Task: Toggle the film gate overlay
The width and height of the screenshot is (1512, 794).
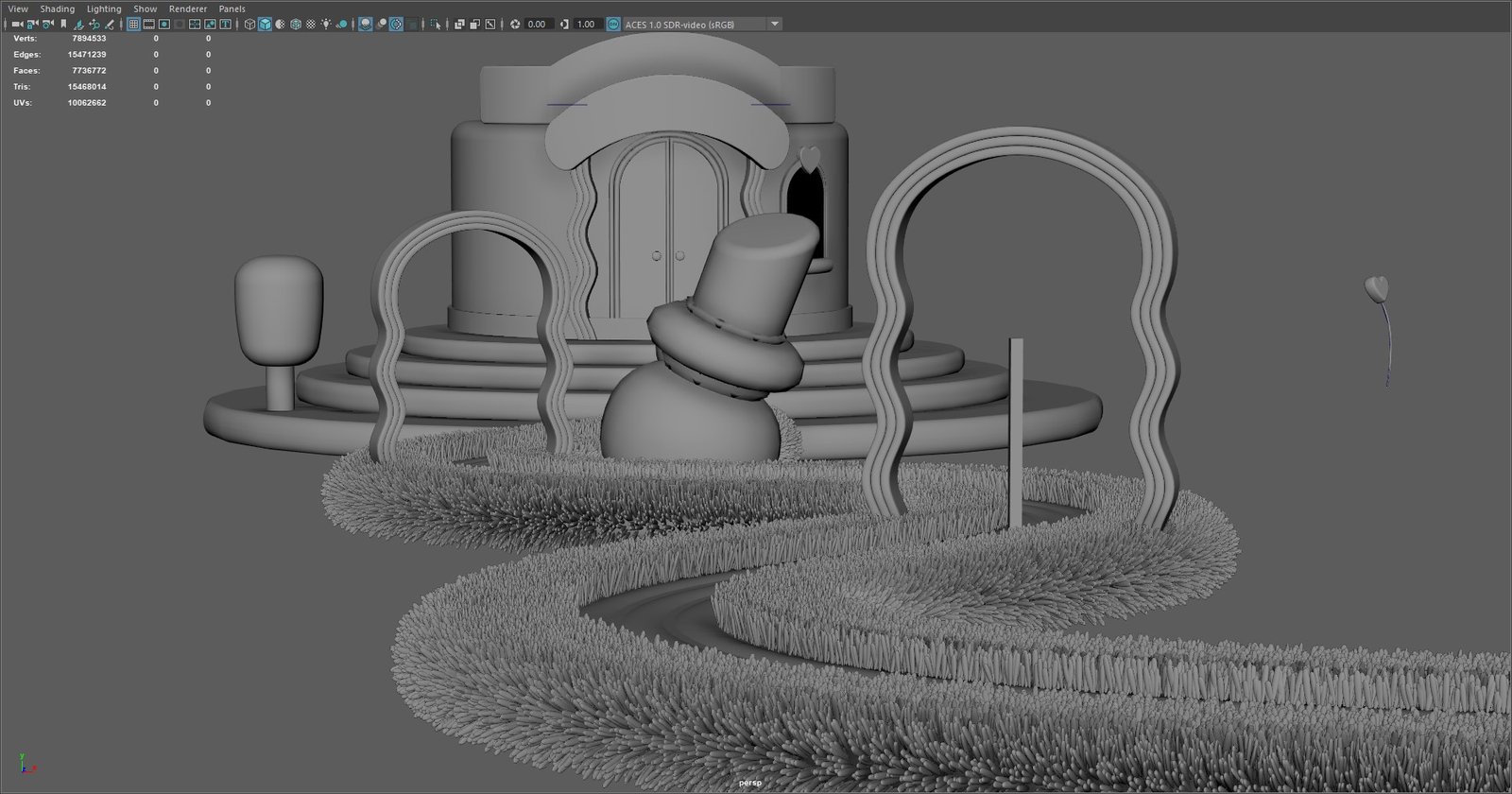Action: pos(149,25)
